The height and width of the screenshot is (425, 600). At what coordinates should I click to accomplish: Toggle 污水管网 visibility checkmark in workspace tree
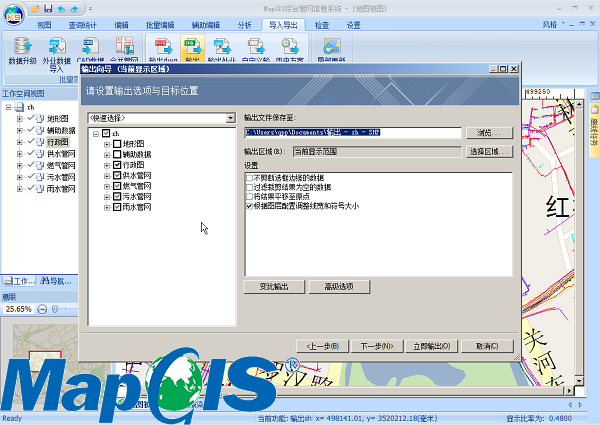click(x=31, y=177)
